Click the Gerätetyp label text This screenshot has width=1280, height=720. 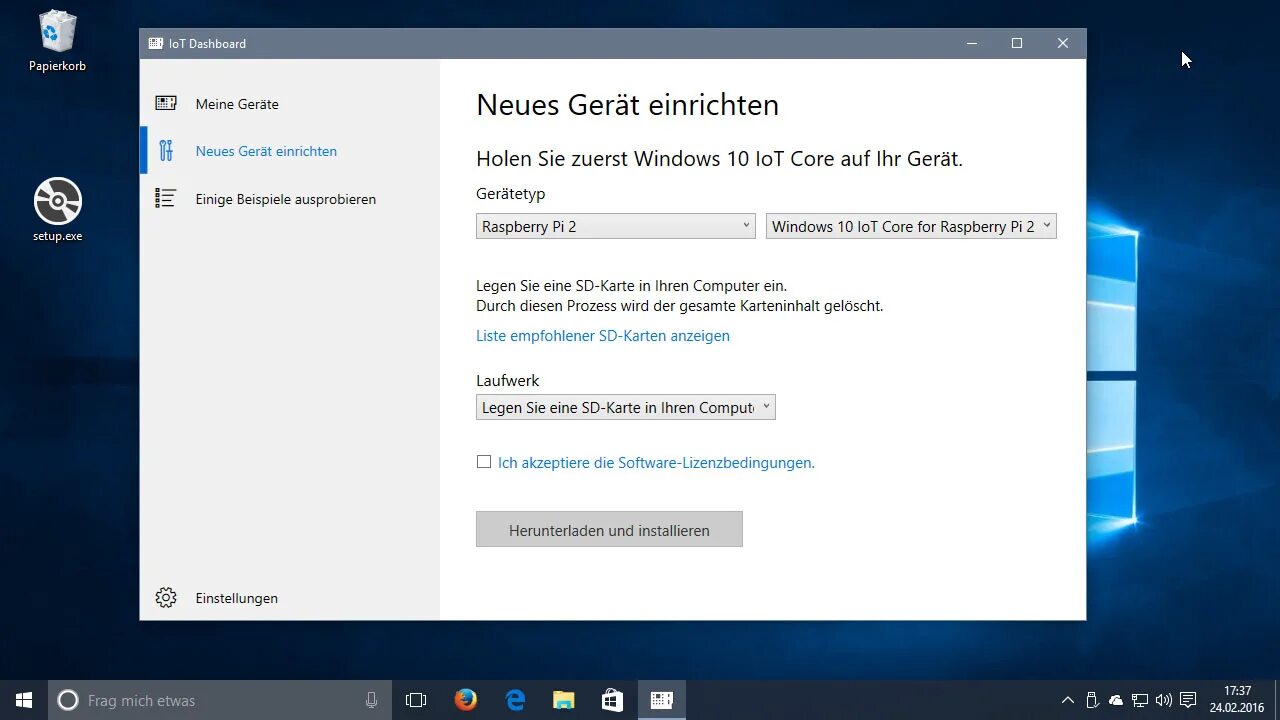point(511,194)
